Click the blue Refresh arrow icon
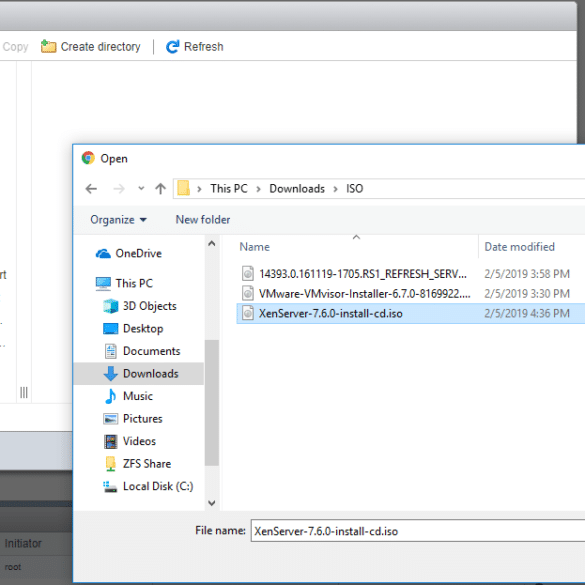This screenshot has width=585, height=585. (x=172, y=47)
